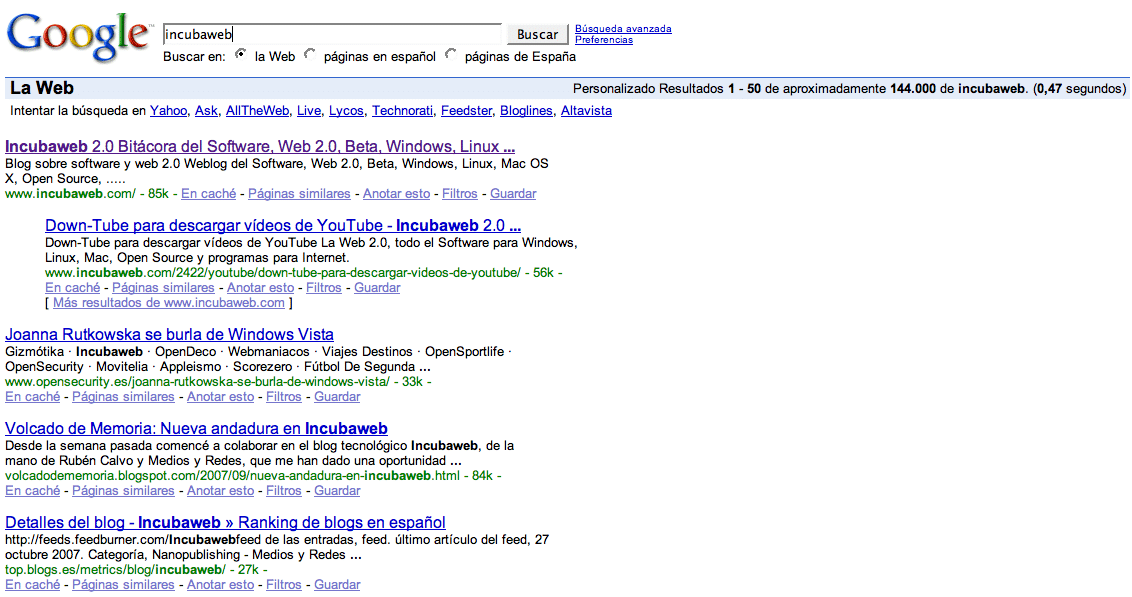The image size is (1132, 597).
Task: Open Down-Tube para descargar vídeos result
Action: click(x=282, y=225)
